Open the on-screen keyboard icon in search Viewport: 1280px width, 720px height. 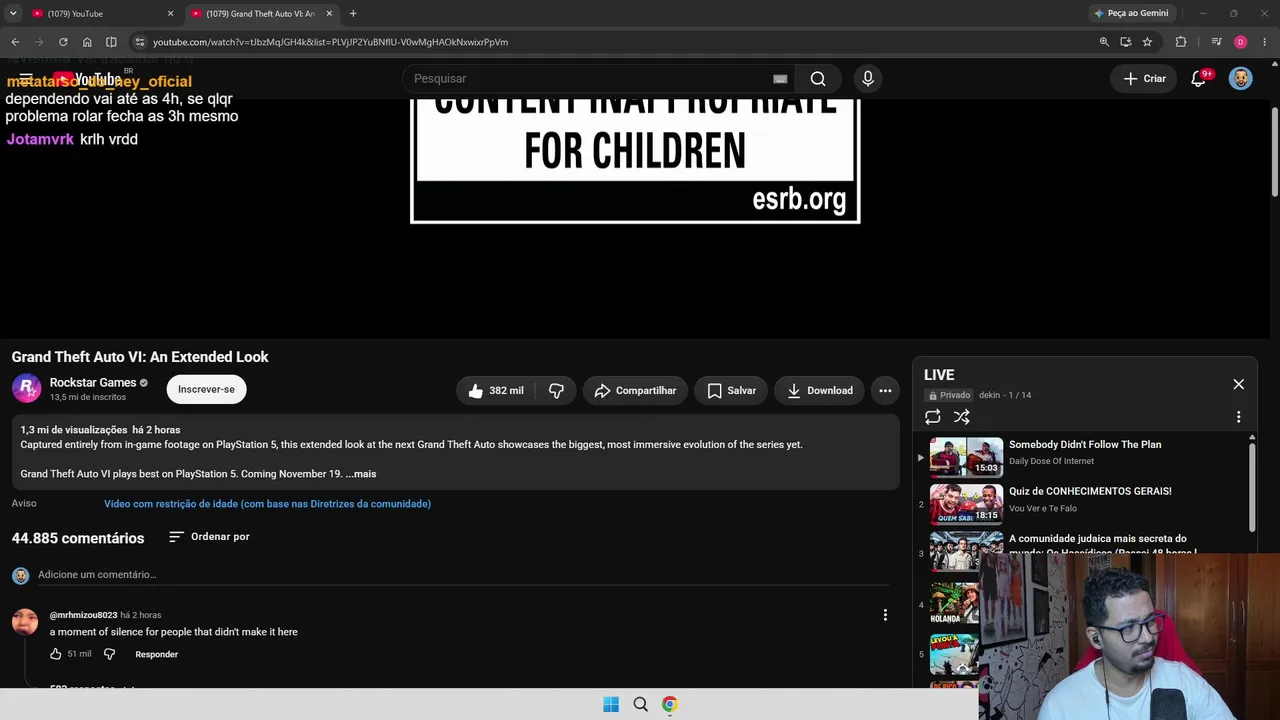coord(780,79)
